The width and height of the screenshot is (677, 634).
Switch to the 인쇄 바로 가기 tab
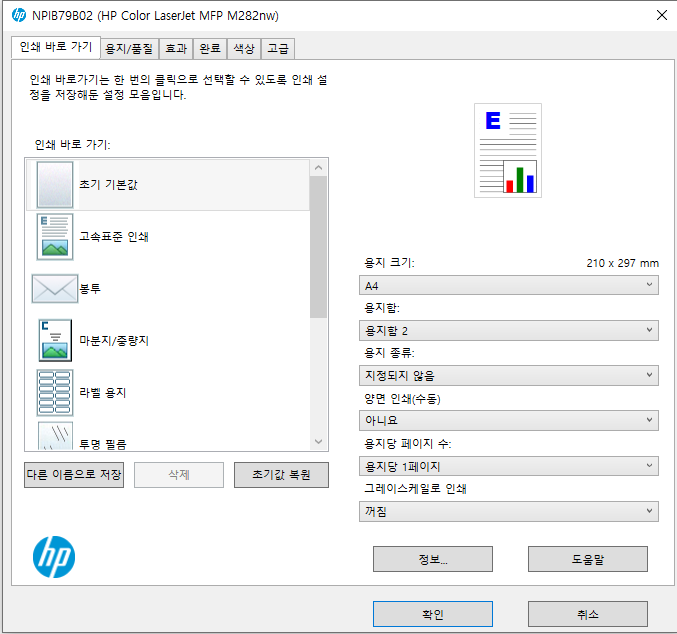[56, 47]
